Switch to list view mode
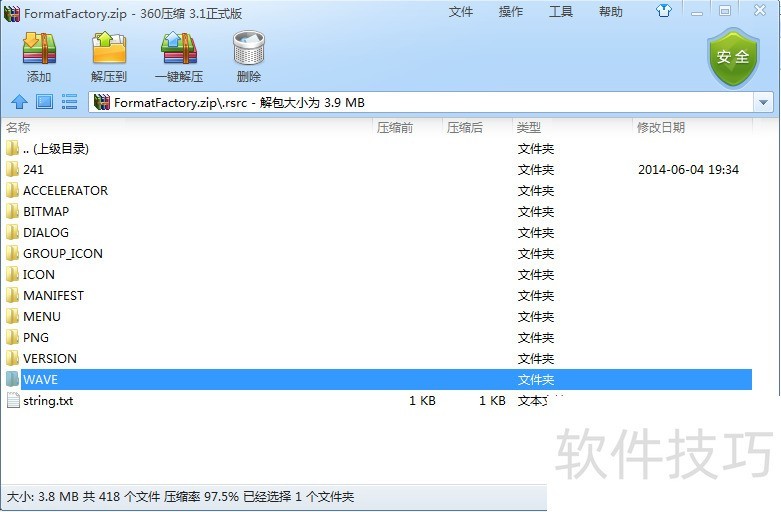Image resolution: width=781 pixels, height=512 pixels. [69, 102]
